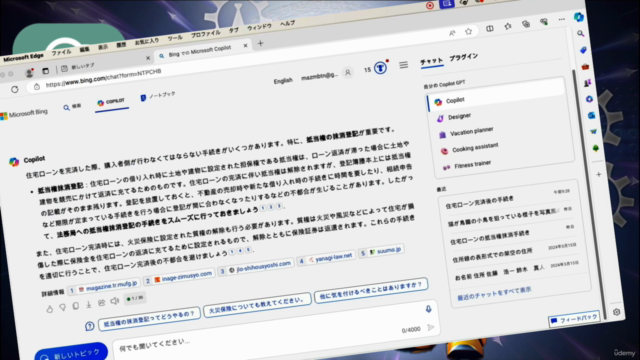Click the red record icon in menu bar

(x=430, y=5)
